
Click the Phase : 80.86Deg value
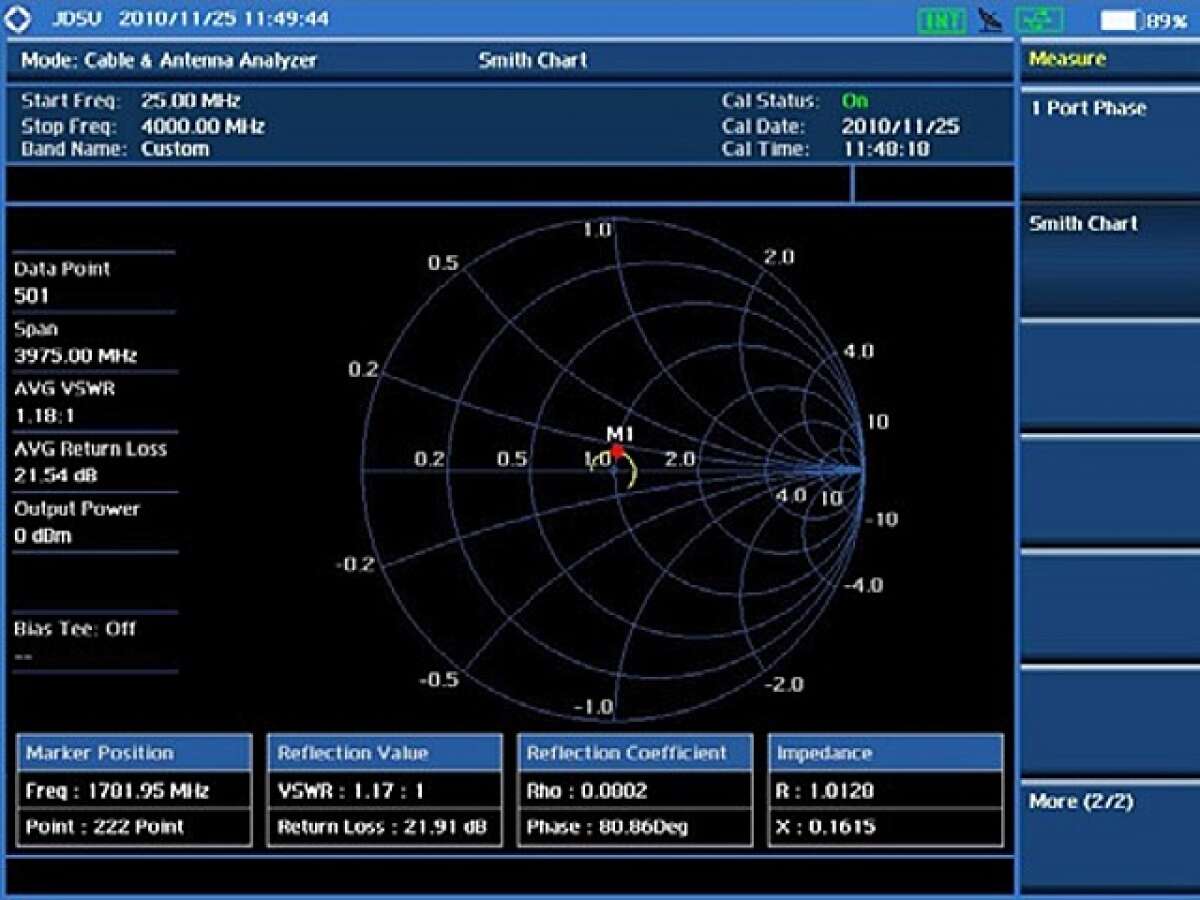click(x=634, y=827)
